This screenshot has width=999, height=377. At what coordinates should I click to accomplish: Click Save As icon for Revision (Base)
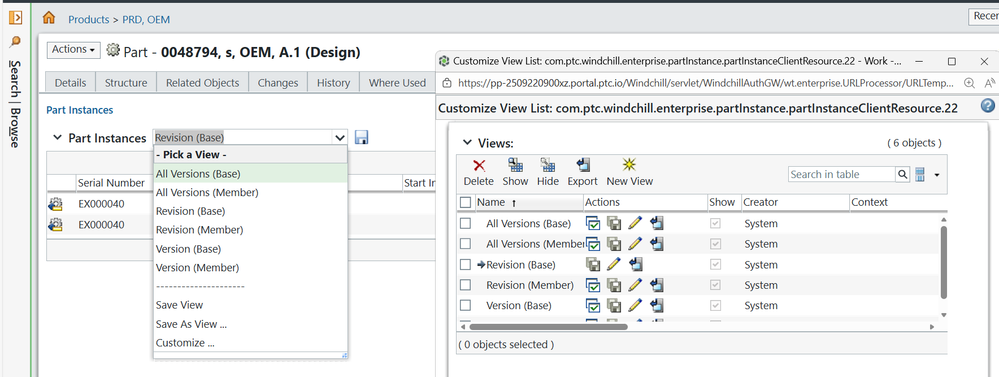593,264
